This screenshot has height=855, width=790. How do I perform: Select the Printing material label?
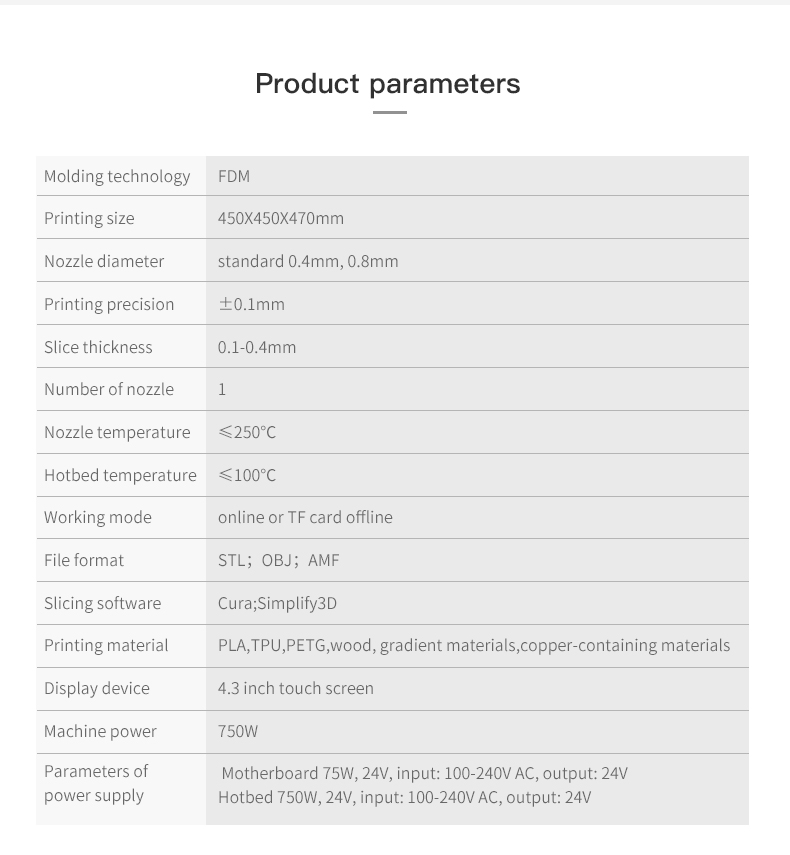[x=106, y=645]
